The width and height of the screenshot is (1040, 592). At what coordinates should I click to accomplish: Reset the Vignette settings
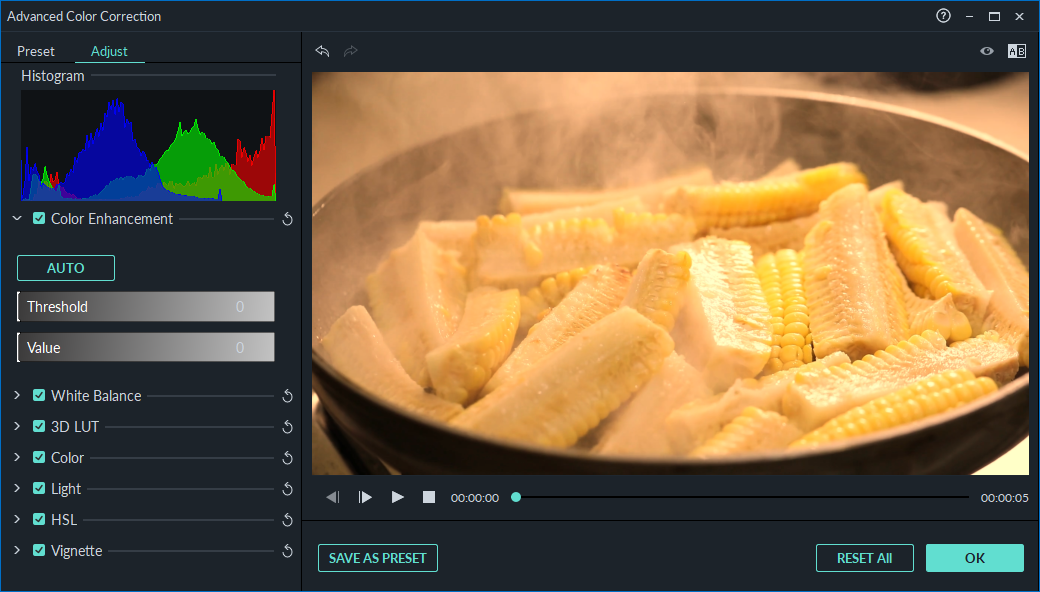(x=287, y=551)
